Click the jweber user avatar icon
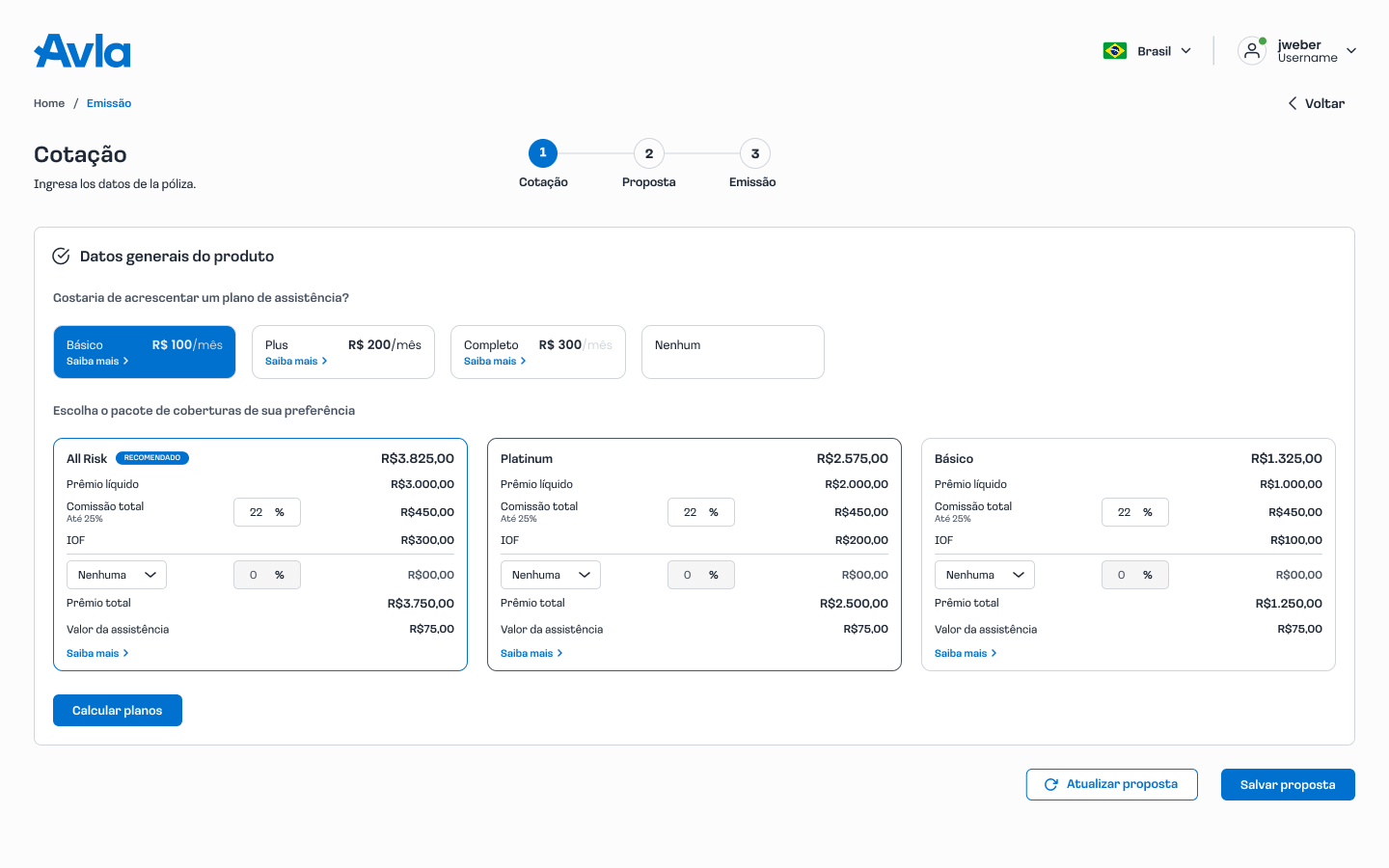This screenshot has height=868, width=1389. (1251, 51)
